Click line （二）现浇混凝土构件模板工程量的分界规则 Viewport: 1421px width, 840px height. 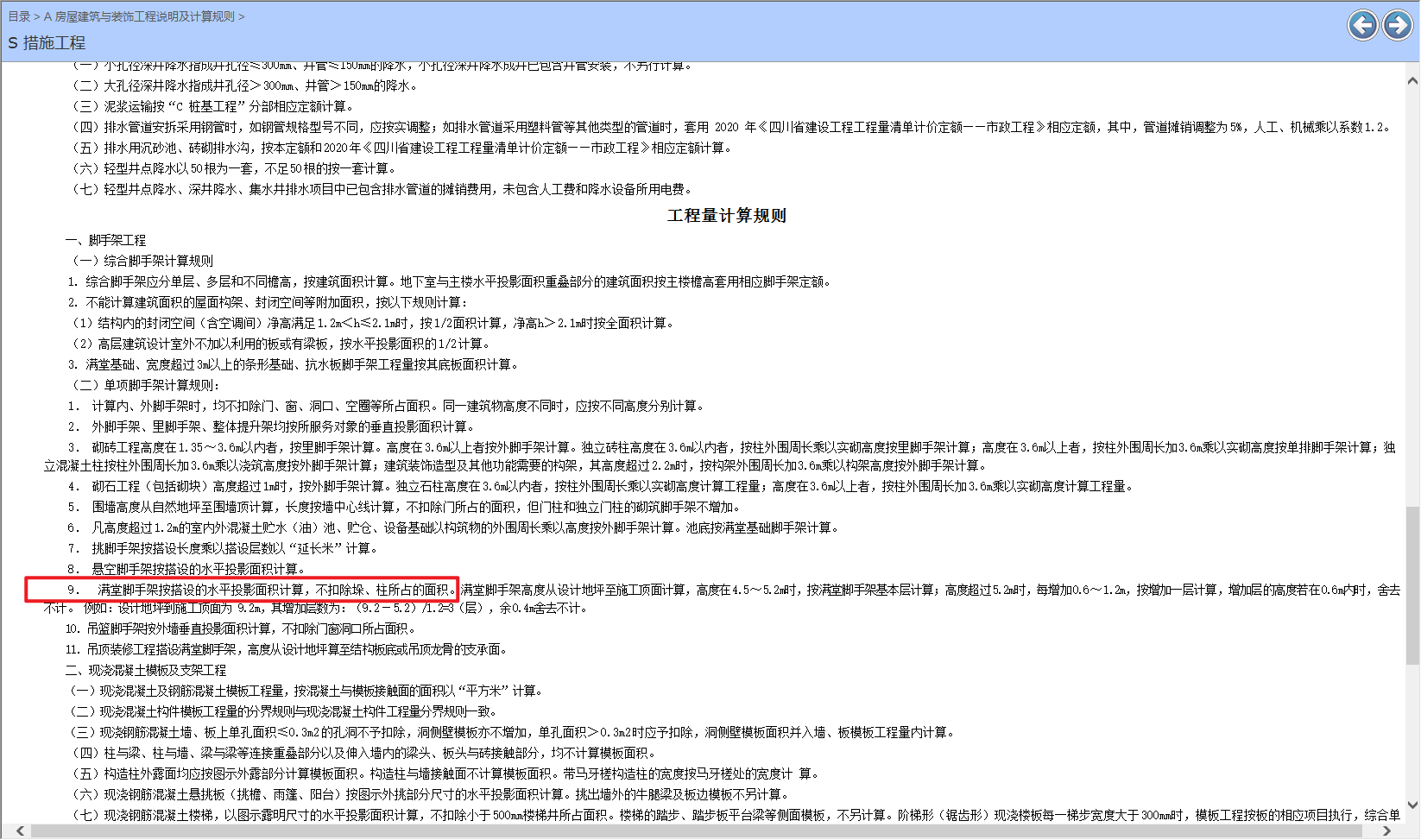click(283, 711)
